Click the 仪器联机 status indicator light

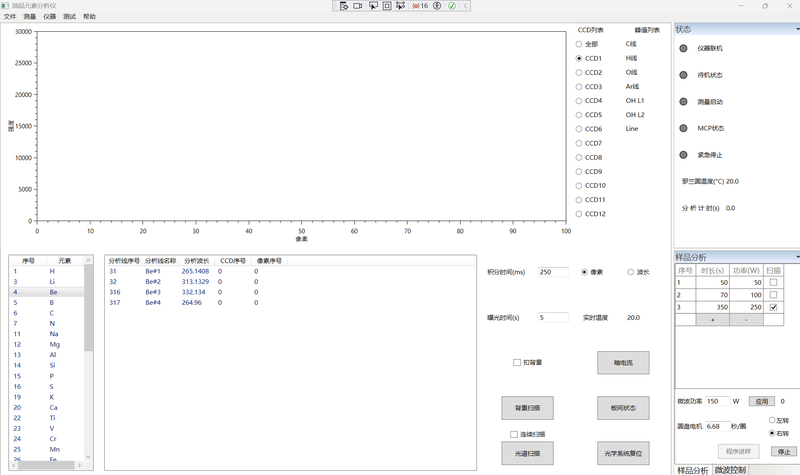tap(684, 48)
